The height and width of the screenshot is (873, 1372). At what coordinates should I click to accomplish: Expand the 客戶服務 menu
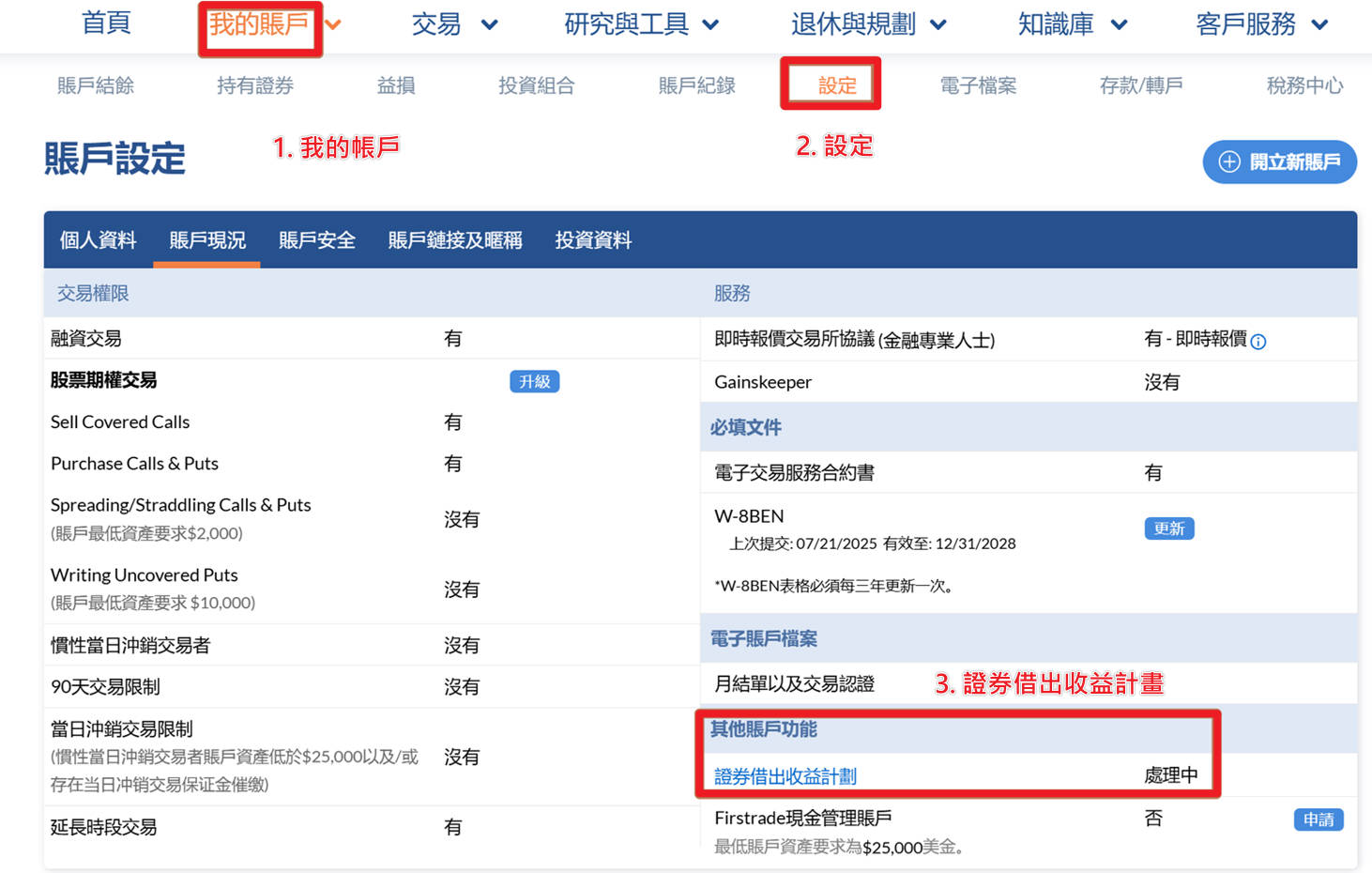coord(1261,25)
